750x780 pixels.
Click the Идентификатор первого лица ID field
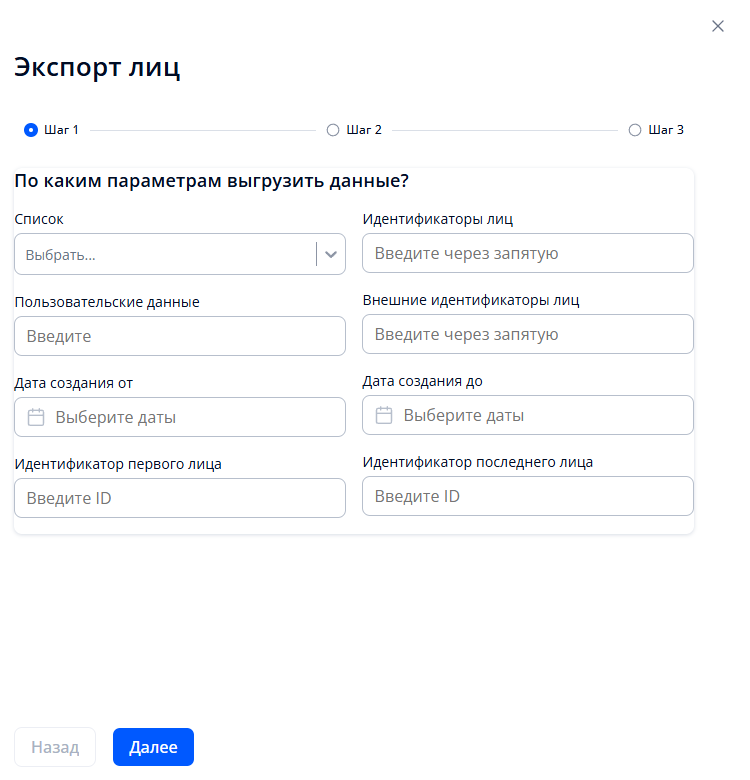pos(180,498)
